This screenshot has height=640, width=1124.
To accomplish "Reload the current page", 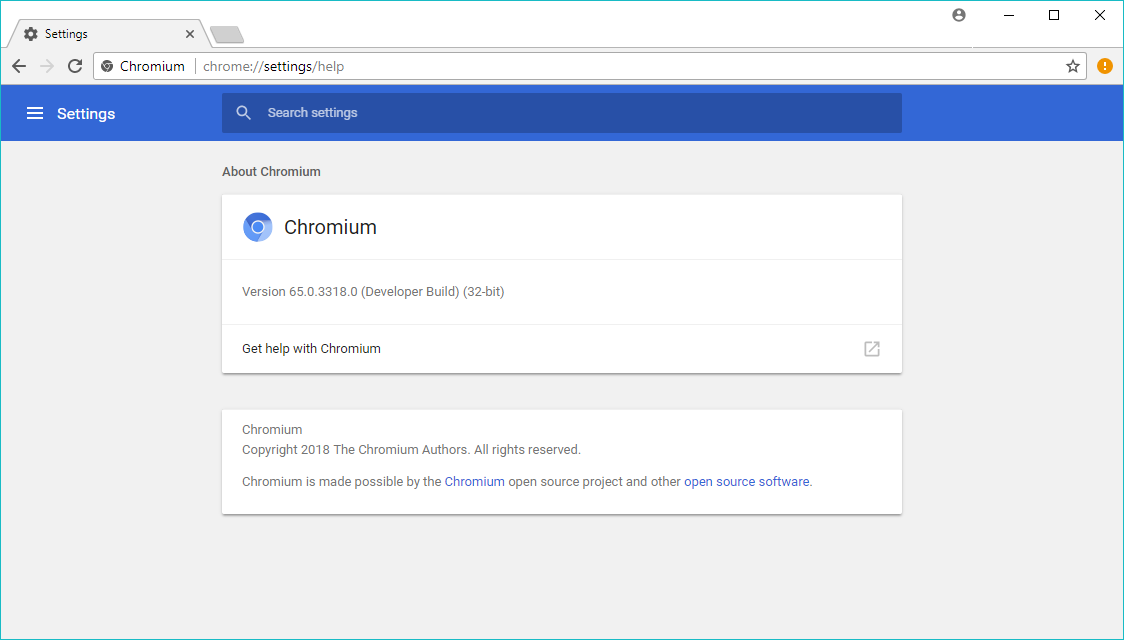I will coord(75,66).
